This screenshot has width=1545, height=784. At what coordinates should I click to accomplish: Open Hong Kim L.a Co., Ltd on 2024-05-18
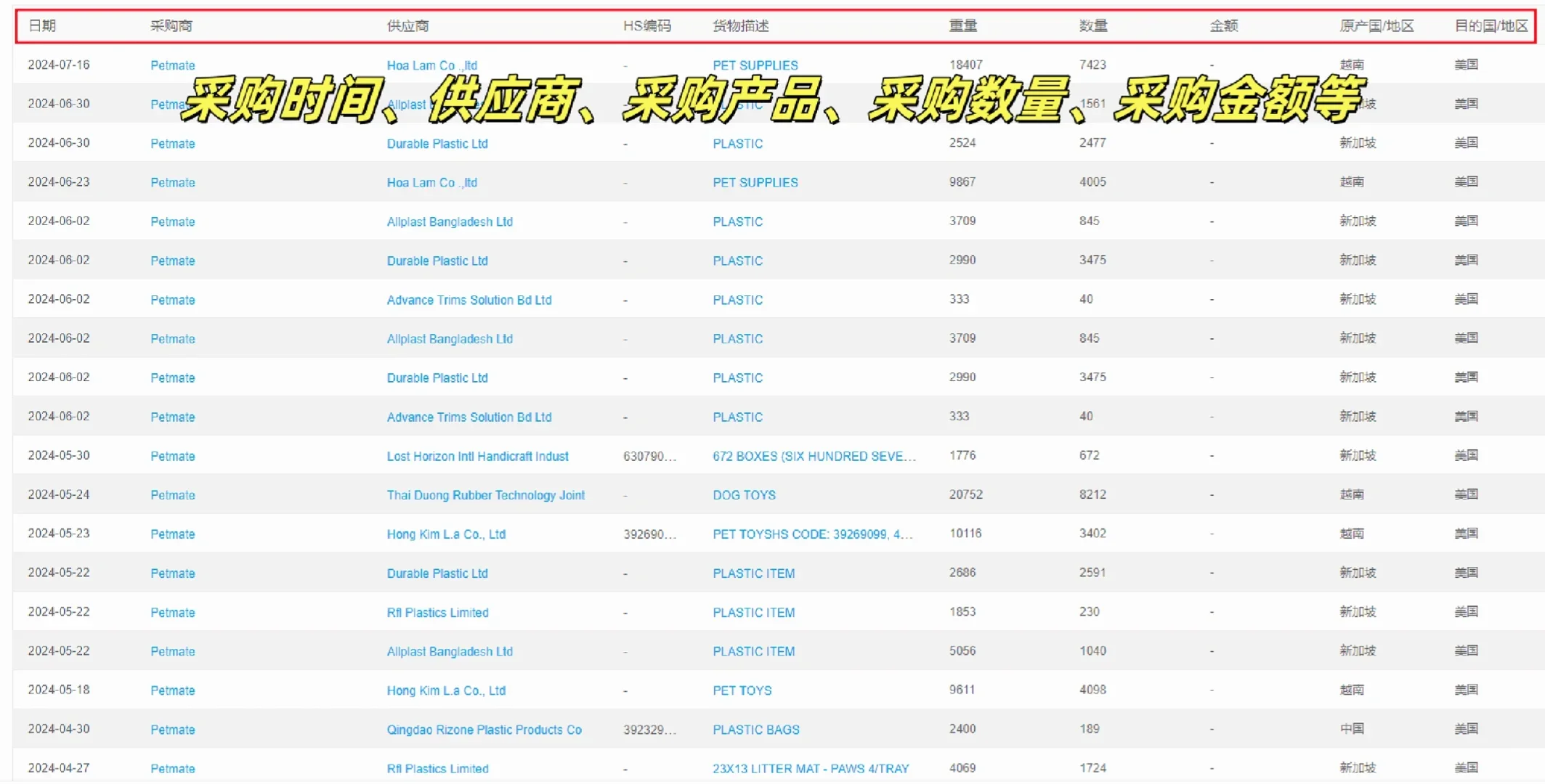click(x=445, y=690)
